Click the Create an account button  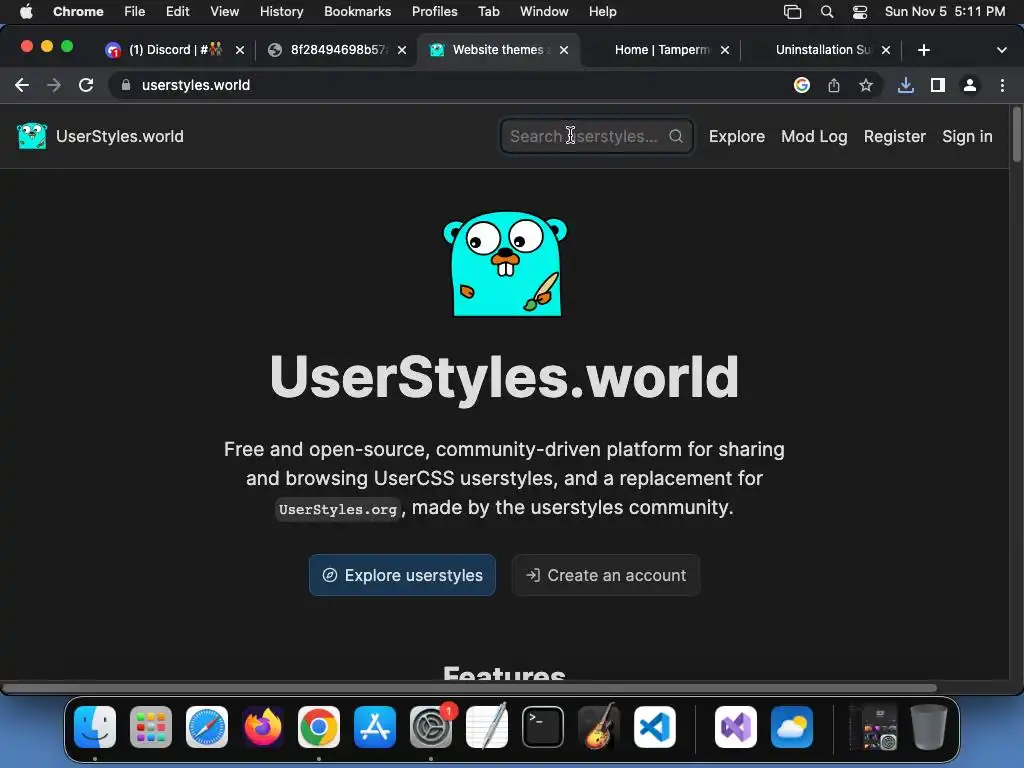click(606, 575)
